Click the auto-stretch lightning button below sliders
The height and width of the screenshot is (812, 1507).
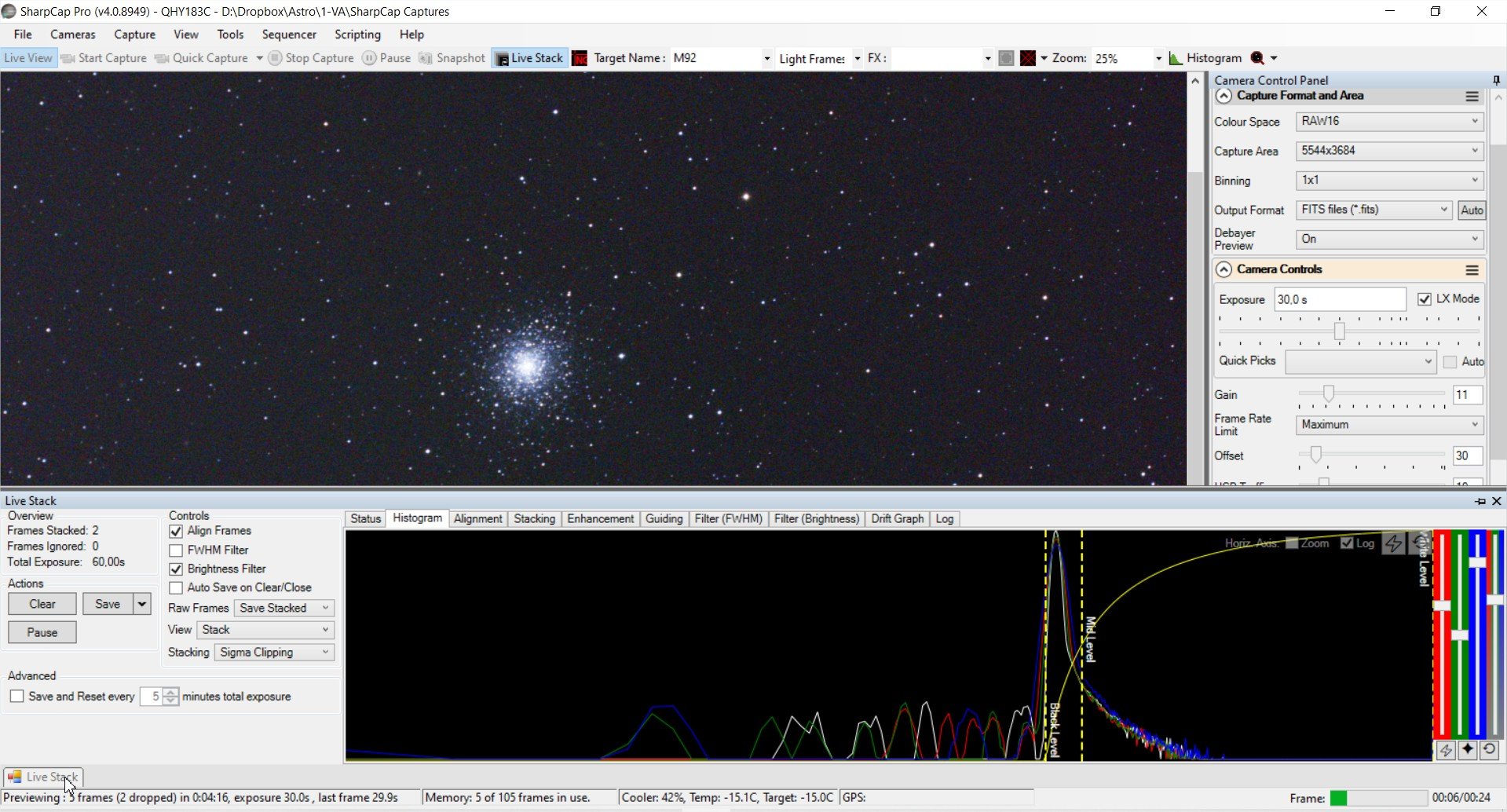pos(1446,750)
